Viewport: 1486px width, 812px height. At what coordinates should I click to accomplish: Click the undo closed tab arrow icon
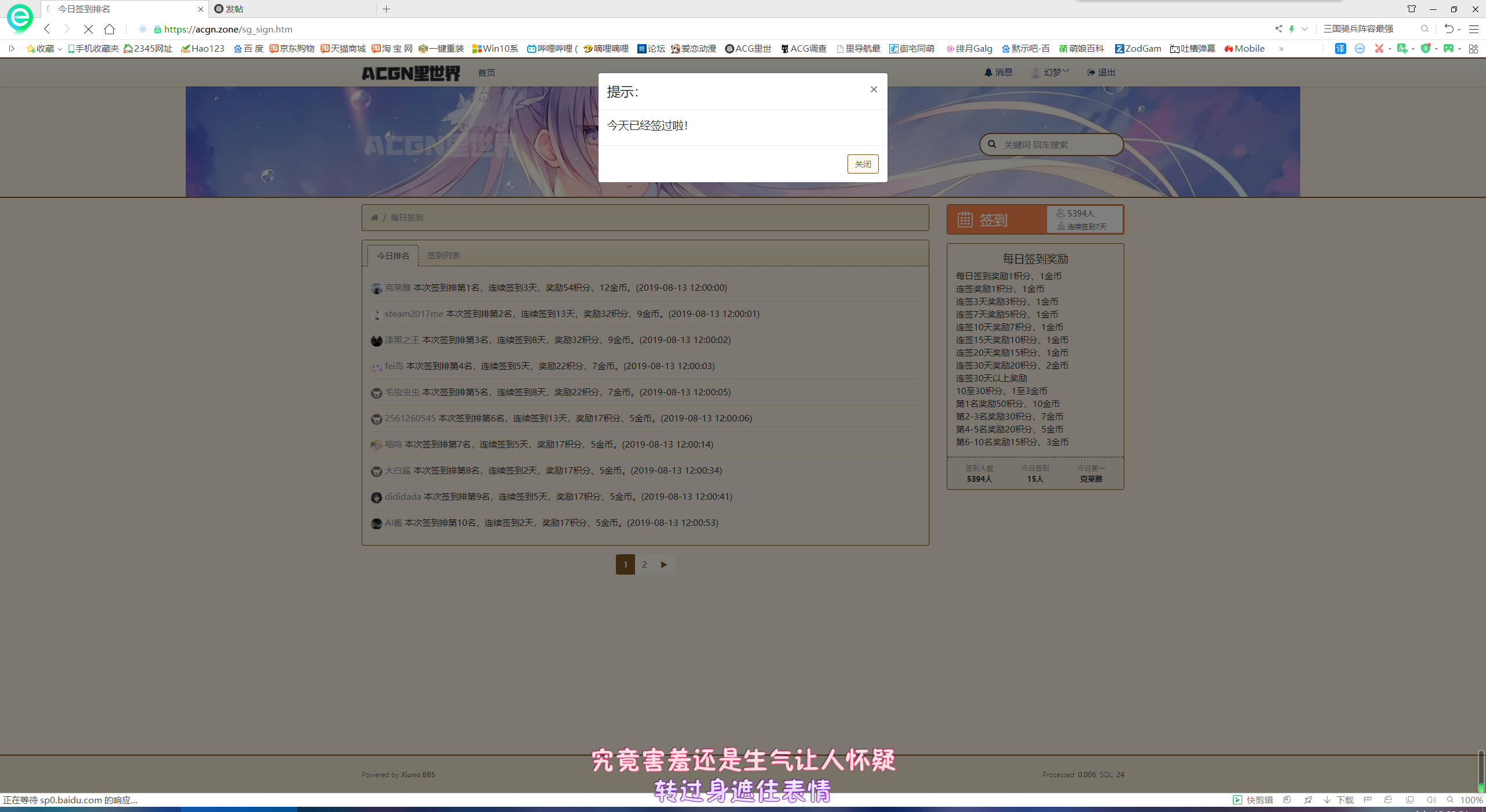1448,29
